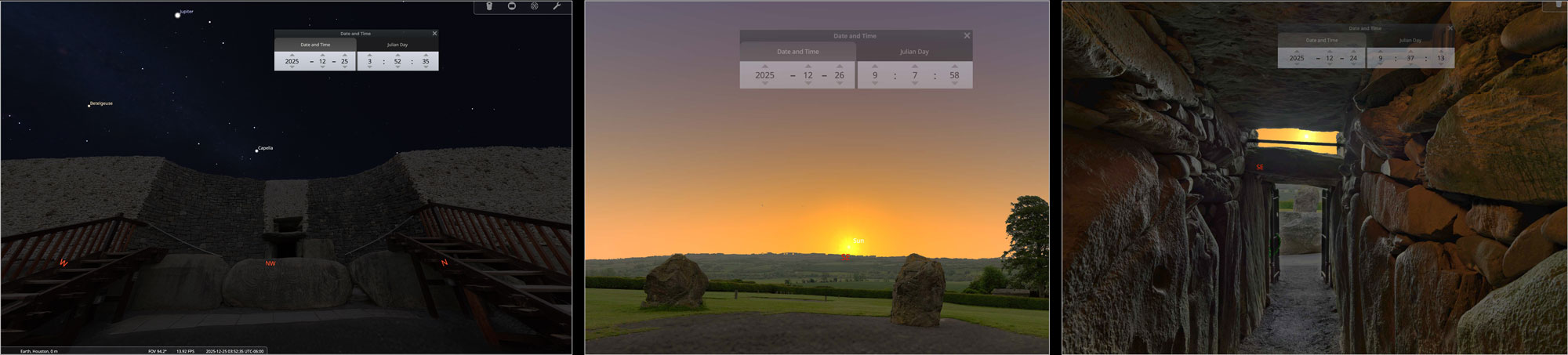The height and width of the screenshot is (355, 1568).
Task: Close Date and Time dialog in sunset panel
Action: [x=967, y=36]
